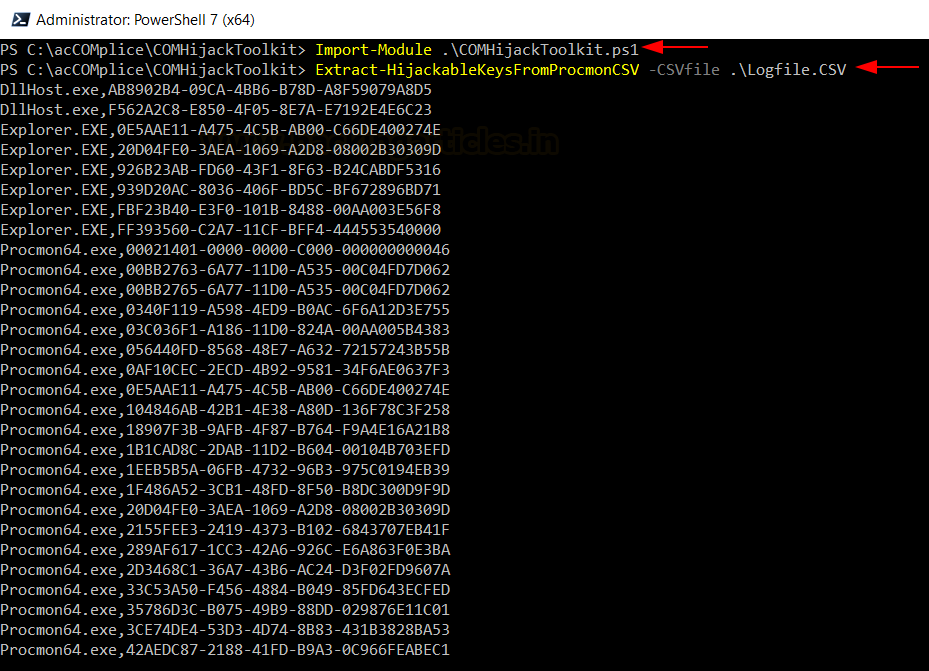Select the line Explorer.EXE,926B23AB-FD60-43F1-8F63-B24CABDF5316
This screenshot has height=671, width=929.
click(x=220, y=170)
